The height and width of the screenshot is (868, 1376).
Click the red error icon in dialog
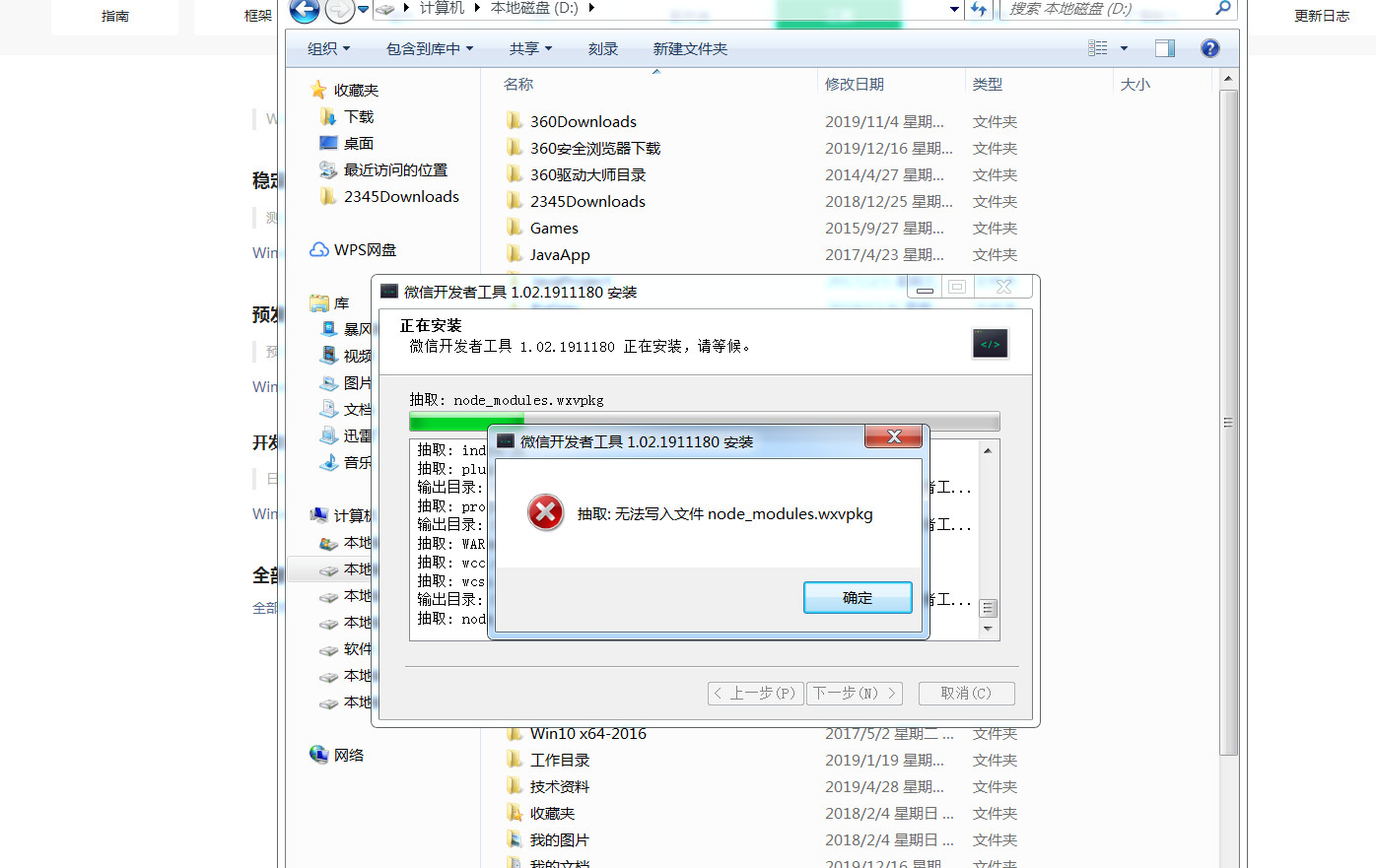[x=545, y=513]
